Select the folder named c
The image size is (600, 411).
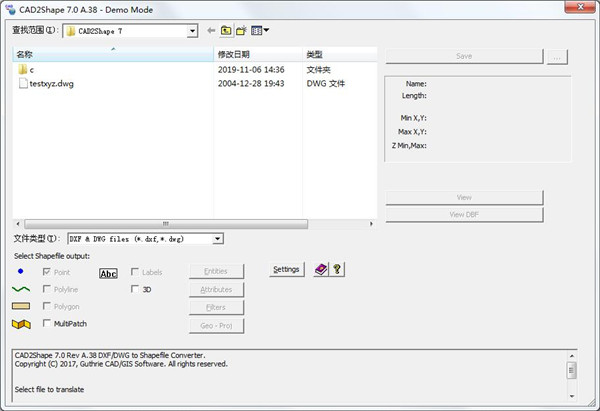coord(31,70)
